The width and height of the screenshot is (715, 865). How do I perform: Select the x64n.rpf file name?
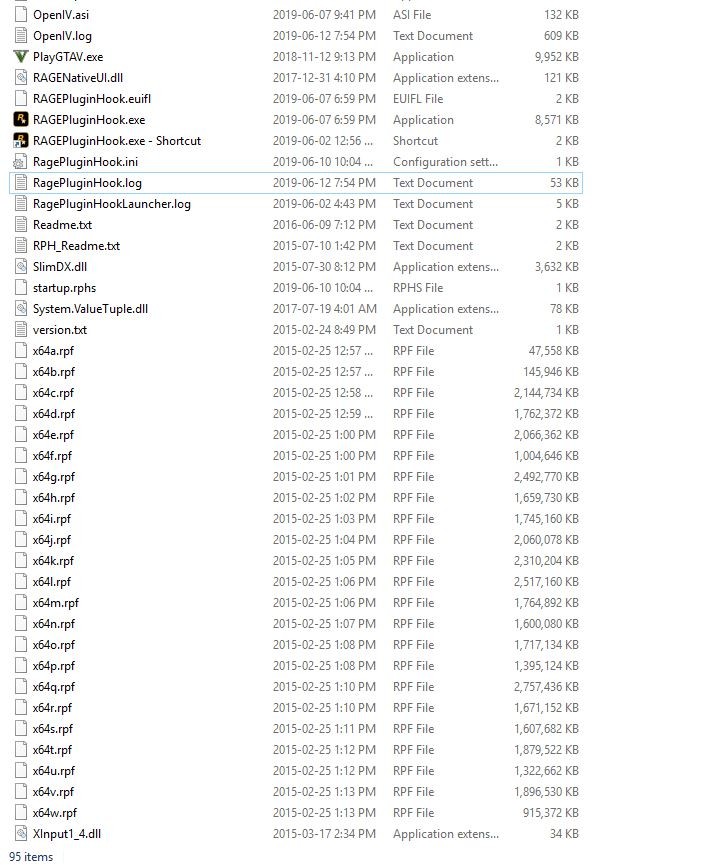click(x=53, y=623)
